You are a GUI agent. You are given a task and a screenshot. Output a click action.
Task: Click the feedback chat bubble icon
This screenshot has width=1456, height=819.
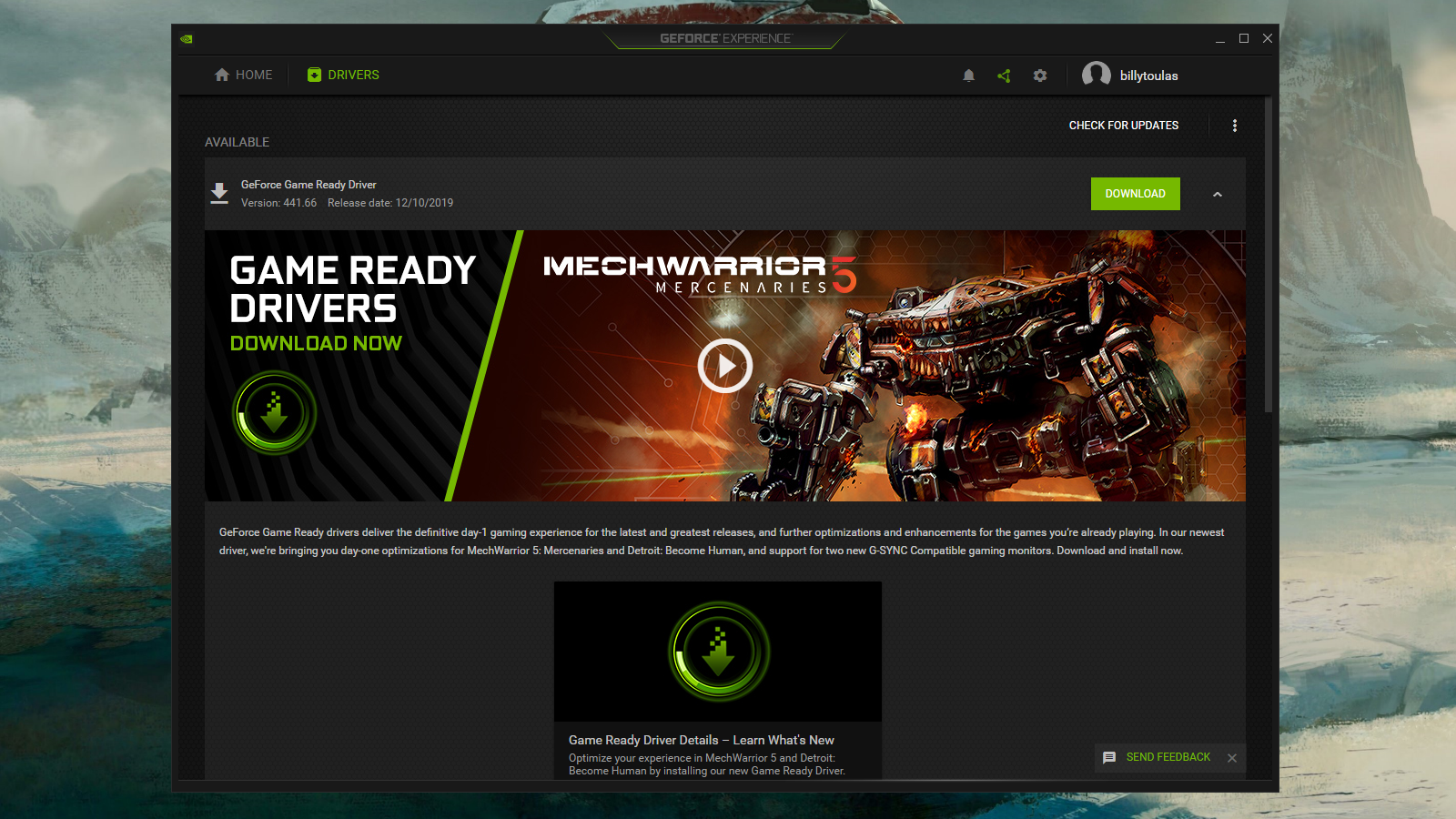point(1109,757)
